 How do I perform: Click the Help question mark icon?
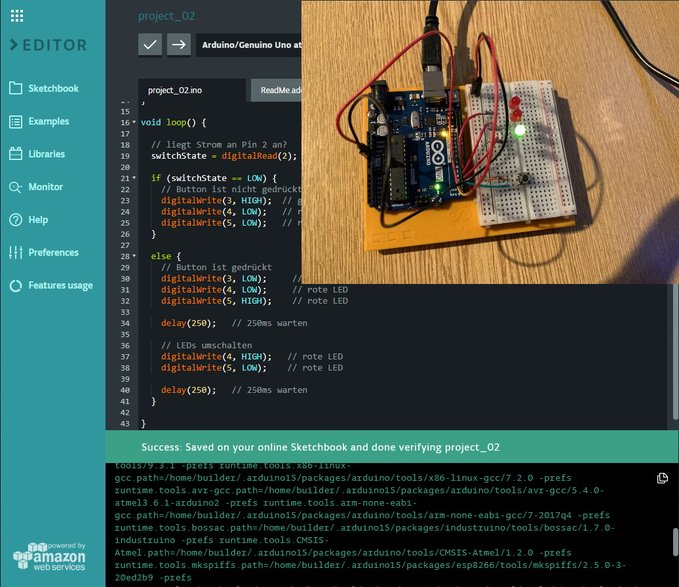[x=16, y=220]
